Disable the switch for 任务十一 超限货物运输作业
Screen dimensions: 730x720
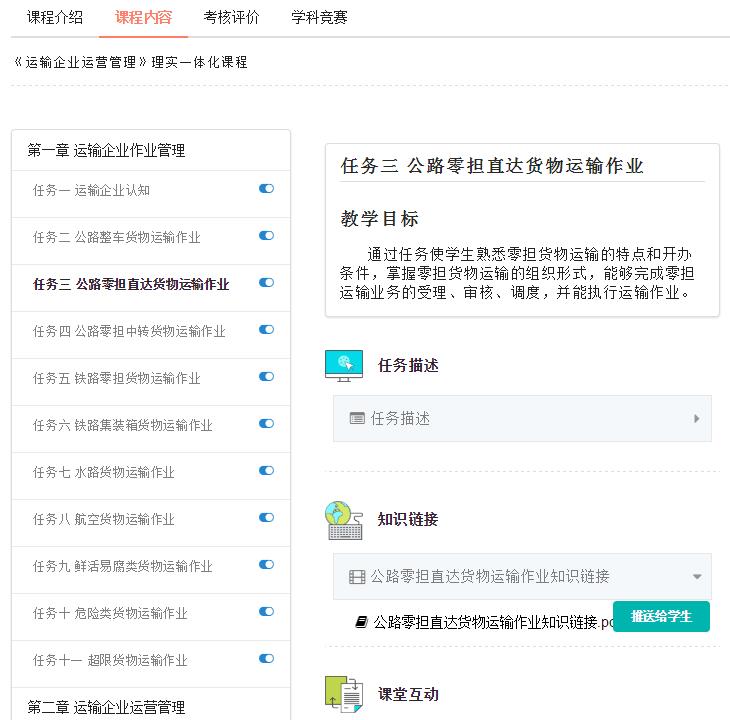(x=266, y=659)
